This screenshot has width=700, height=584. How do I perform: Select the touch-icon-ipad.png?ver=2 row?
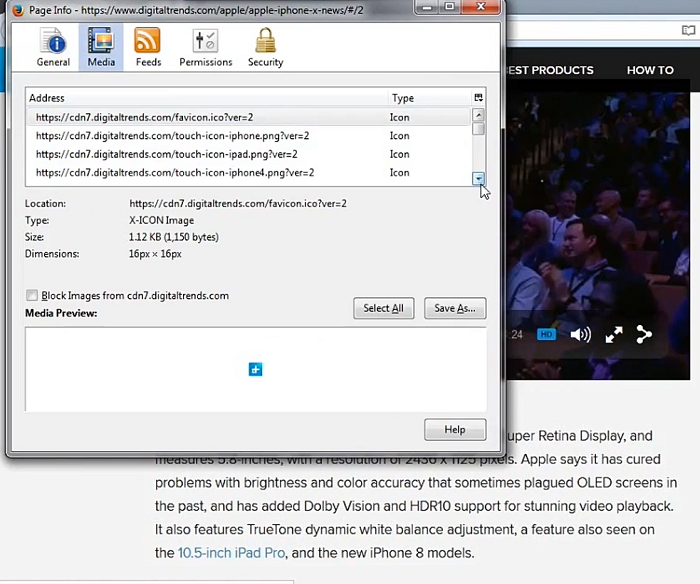click(248, 154)
